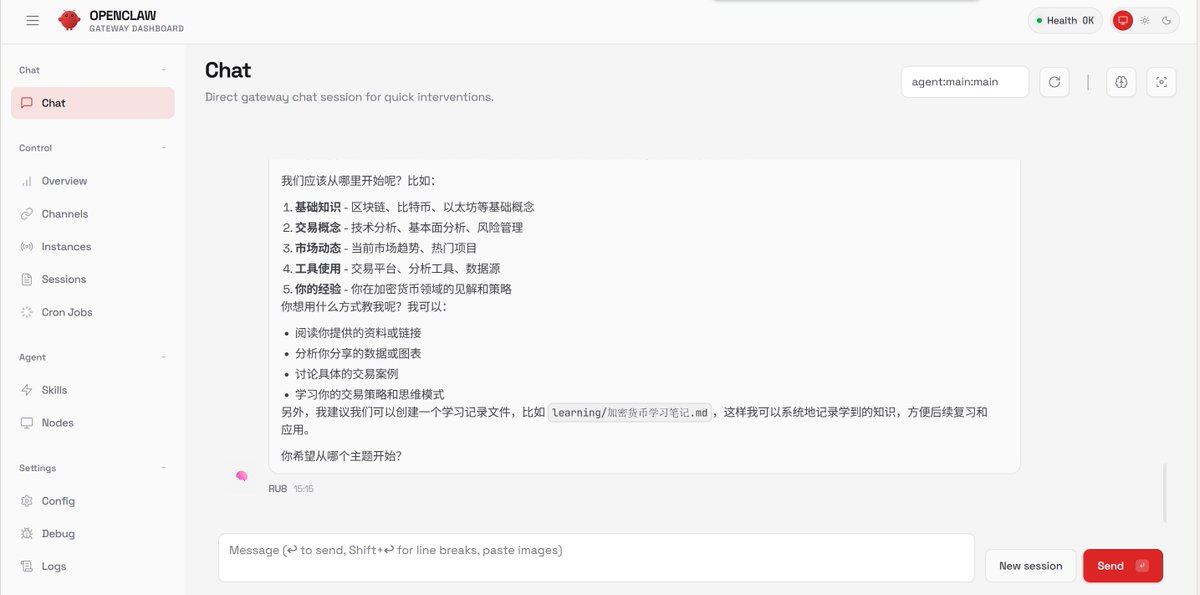1200x595 pixels.
Task: Click the pink assistant avatar icon
Action: pos(241,477)
